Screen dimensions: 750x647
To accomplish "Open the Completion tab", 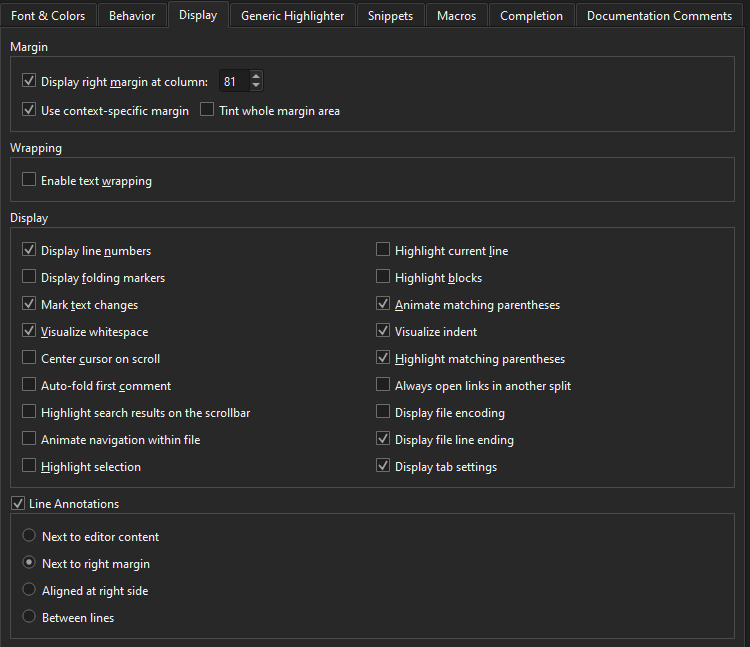I will tap(531, 16).
